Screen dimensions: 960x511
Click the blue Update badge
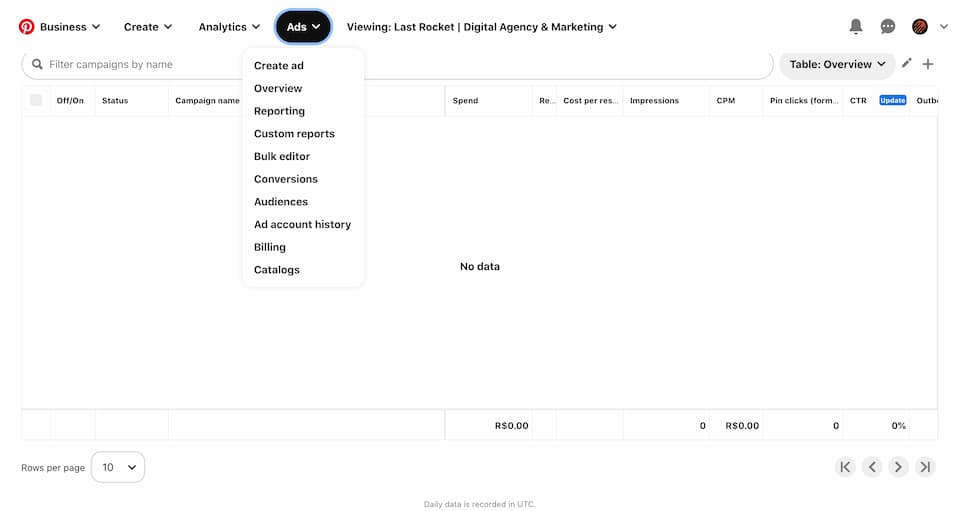893,100
